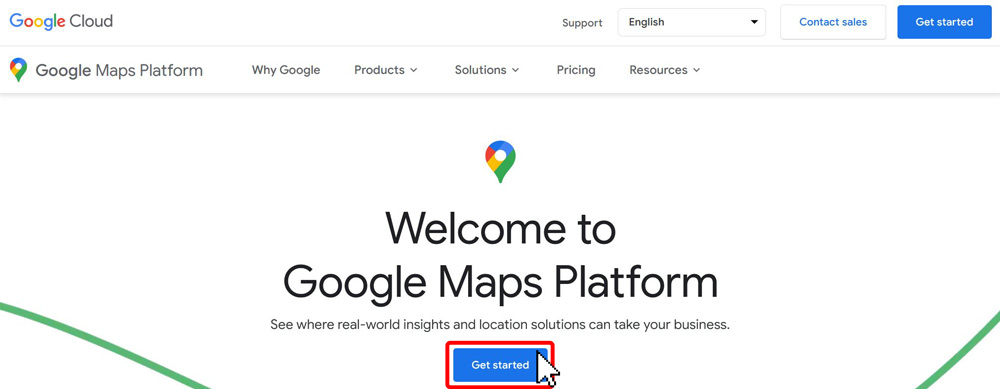Open the English language dropdown
The width and height of the screenshot is (1000, 389).
click(691, 22)
